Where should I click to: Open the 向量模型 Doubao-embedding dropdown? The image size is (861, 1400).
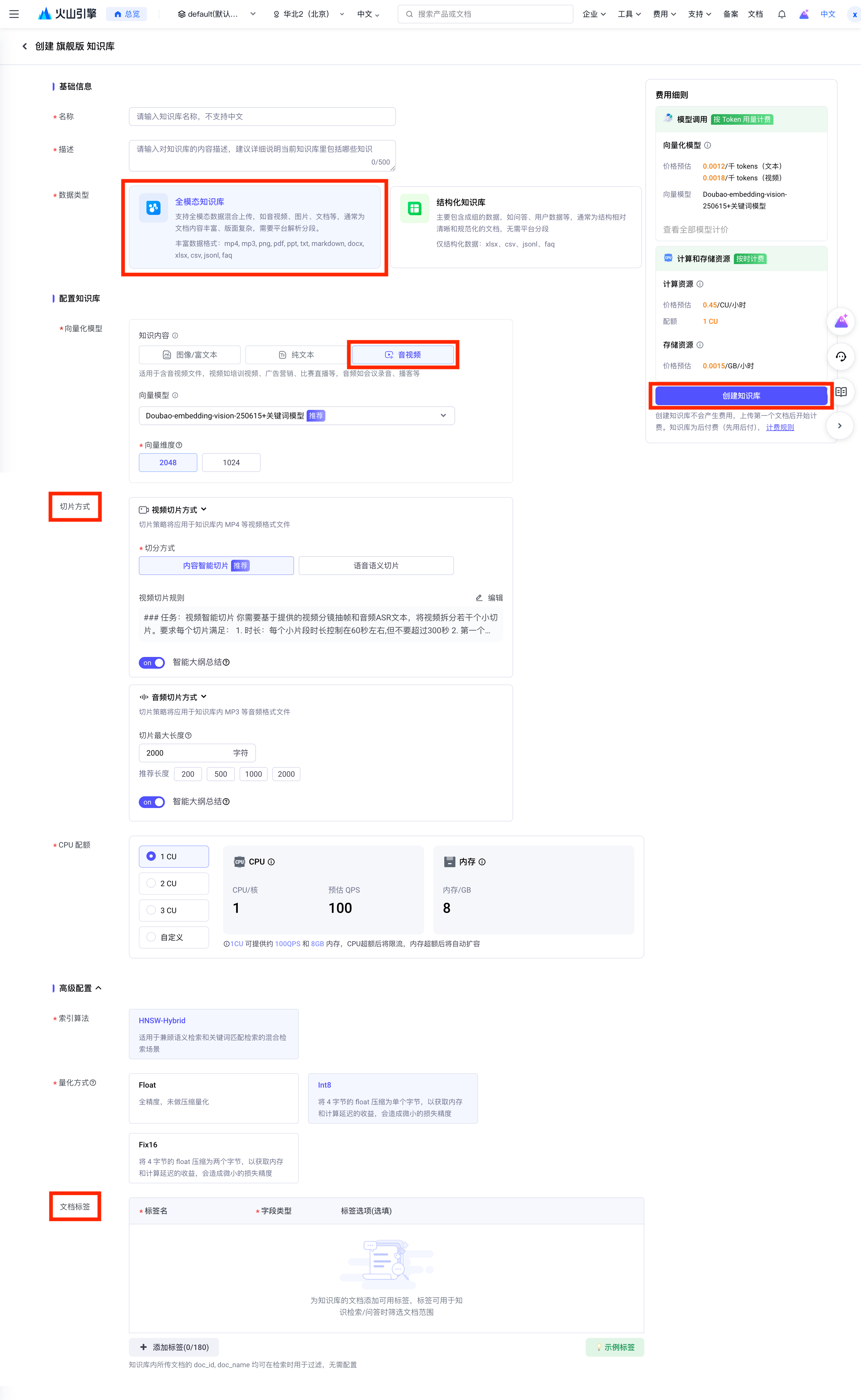(296, 415)
